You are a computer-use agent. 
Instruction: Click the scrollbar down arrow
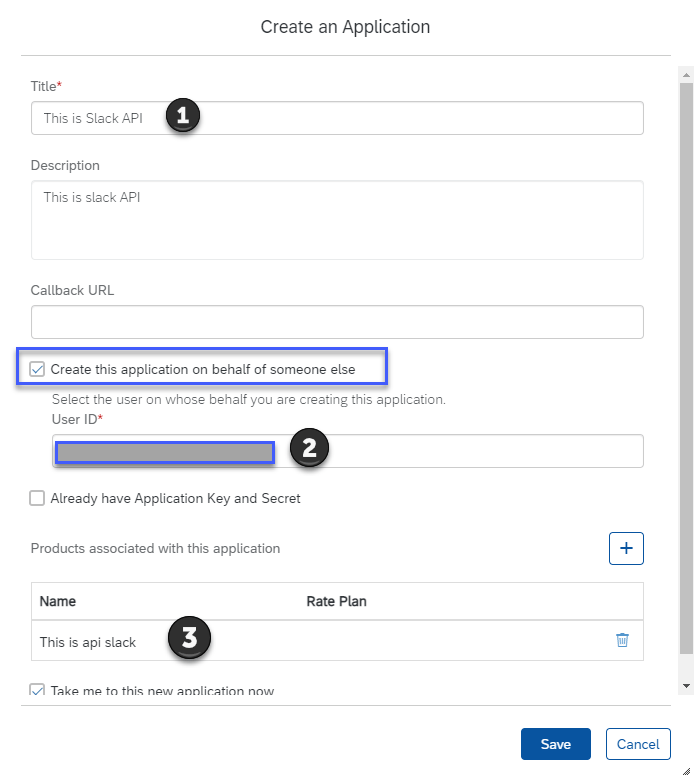click(x=686, y=686)
